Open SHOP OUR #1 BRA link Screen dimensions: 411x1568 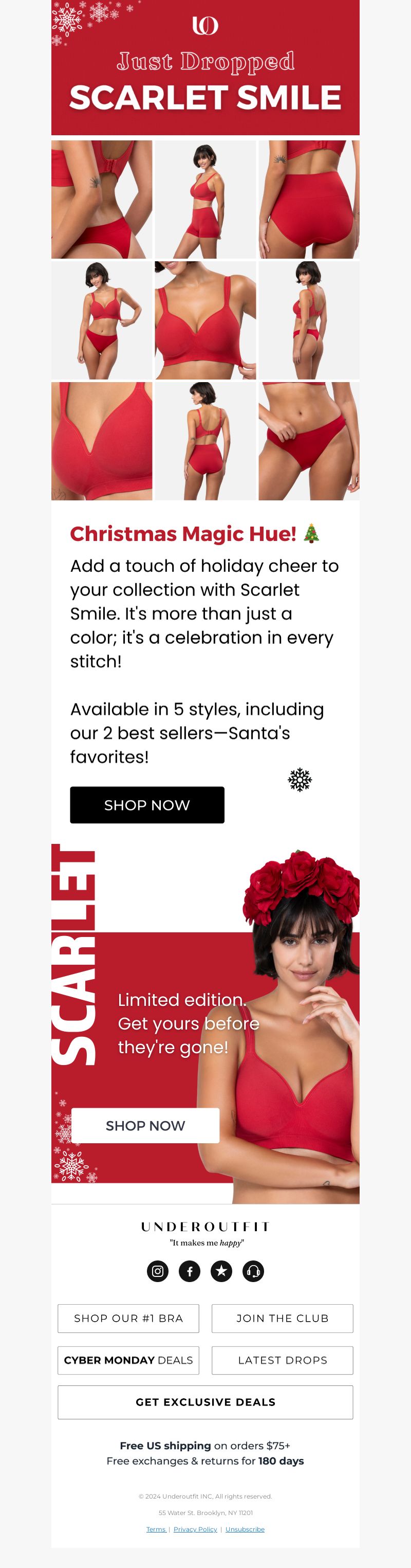pos(128,1318)
